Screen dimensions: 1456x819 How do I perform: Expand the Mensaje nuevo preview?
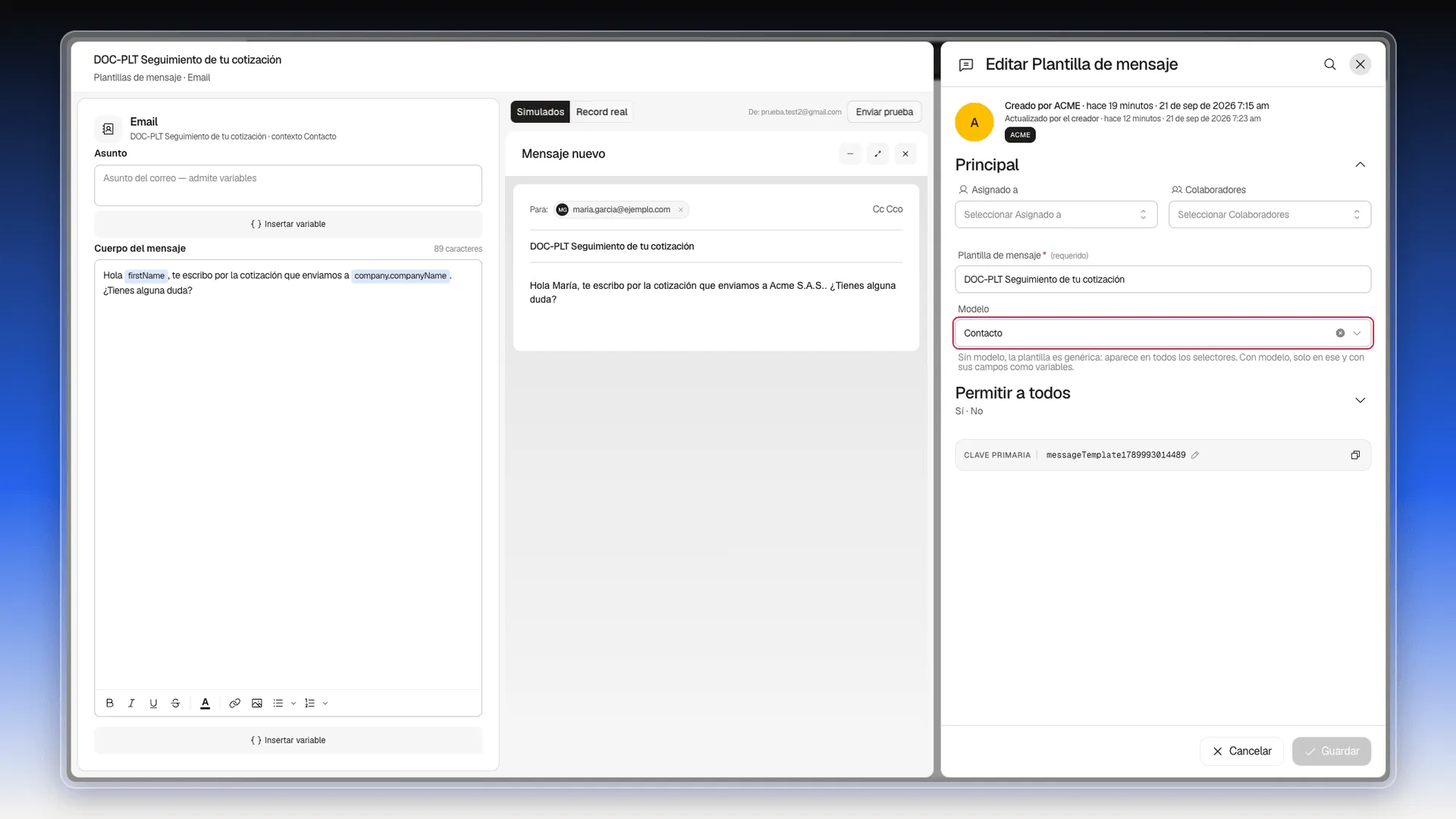[877, 154]
